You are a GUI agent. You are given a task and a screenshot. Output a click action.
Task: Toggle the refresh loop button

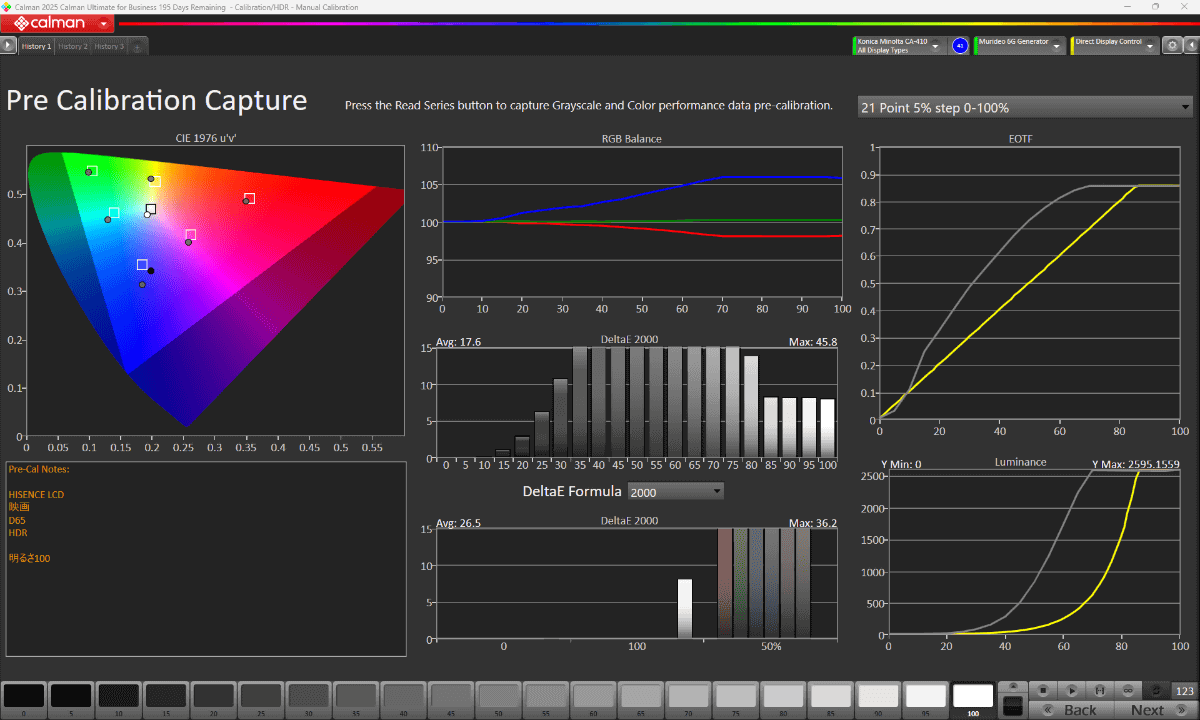[x=1156, y=690]
